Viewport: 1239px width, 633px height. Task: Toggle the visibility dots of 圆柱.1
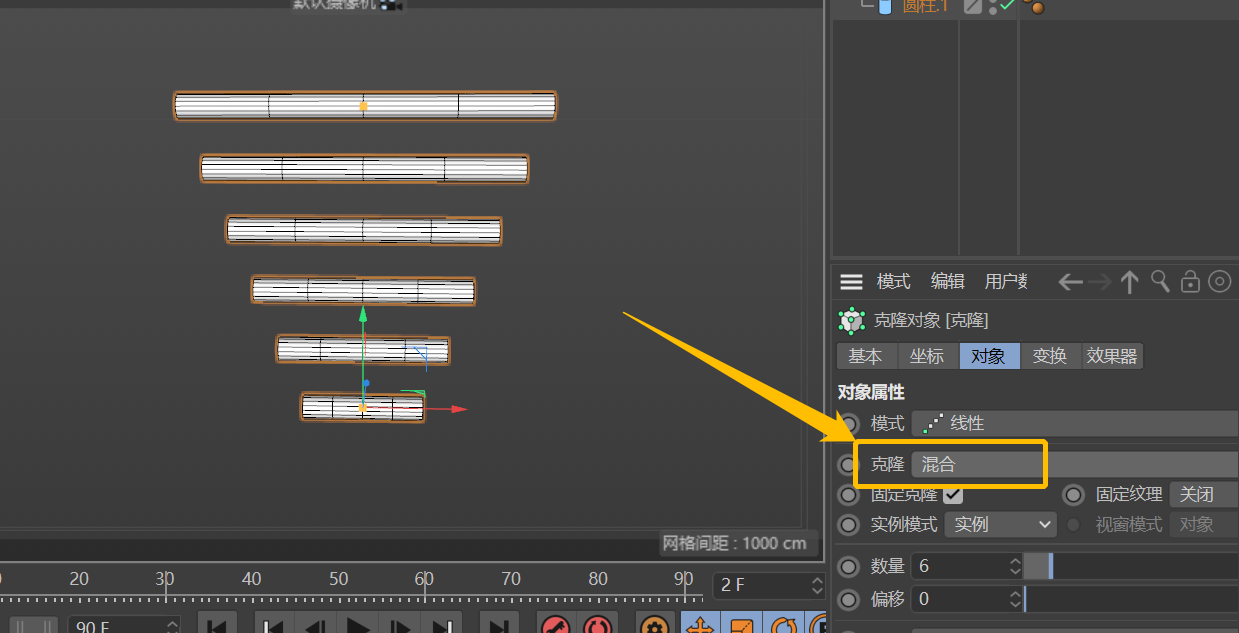992,7
